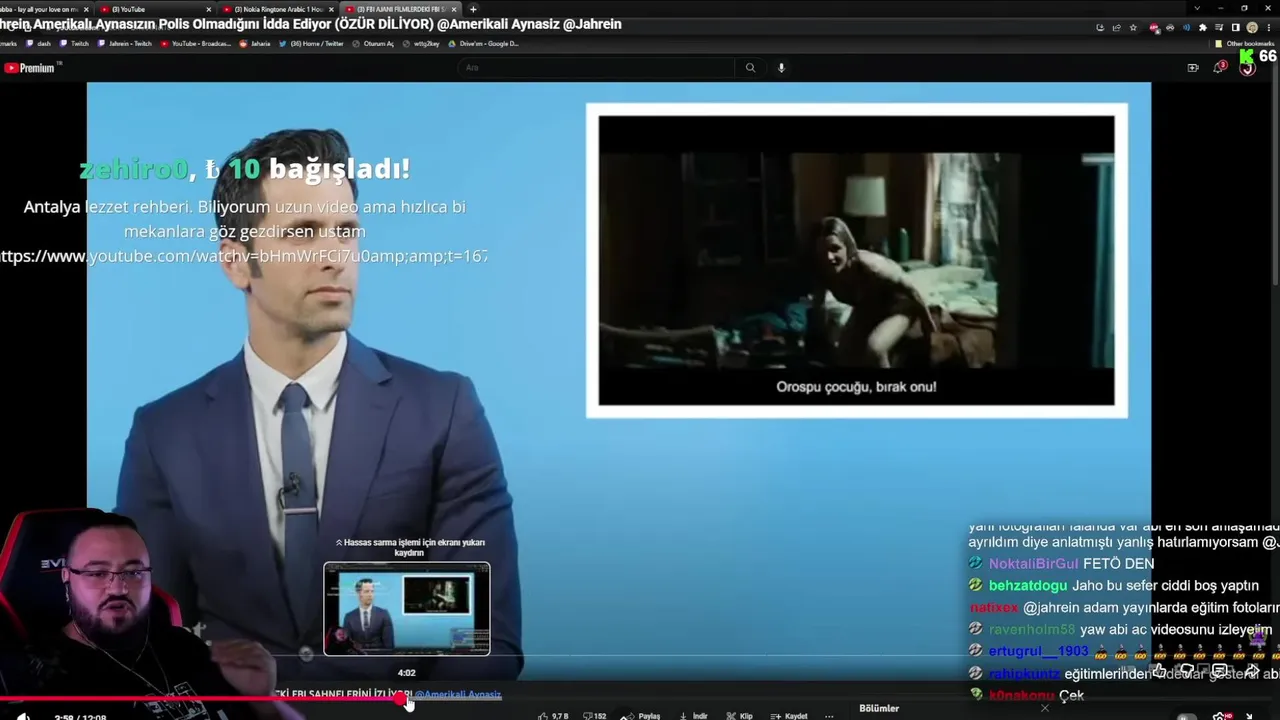The width and height of the screenshot is (1280, 720).
Task: Open the 'Drive'ım - Google D...' bookmark
Action: [x=484, y=44]
